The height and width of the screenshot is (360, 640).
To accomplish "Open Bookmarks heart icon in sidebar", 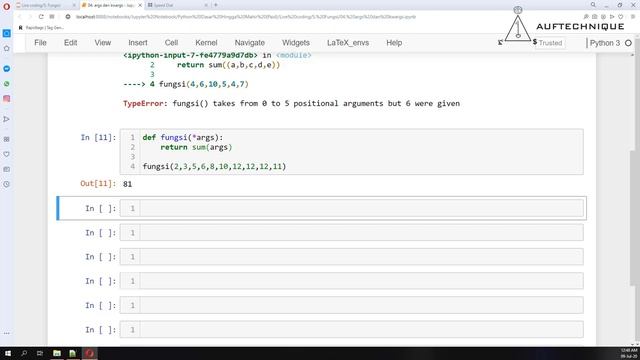I will [7, 154].
